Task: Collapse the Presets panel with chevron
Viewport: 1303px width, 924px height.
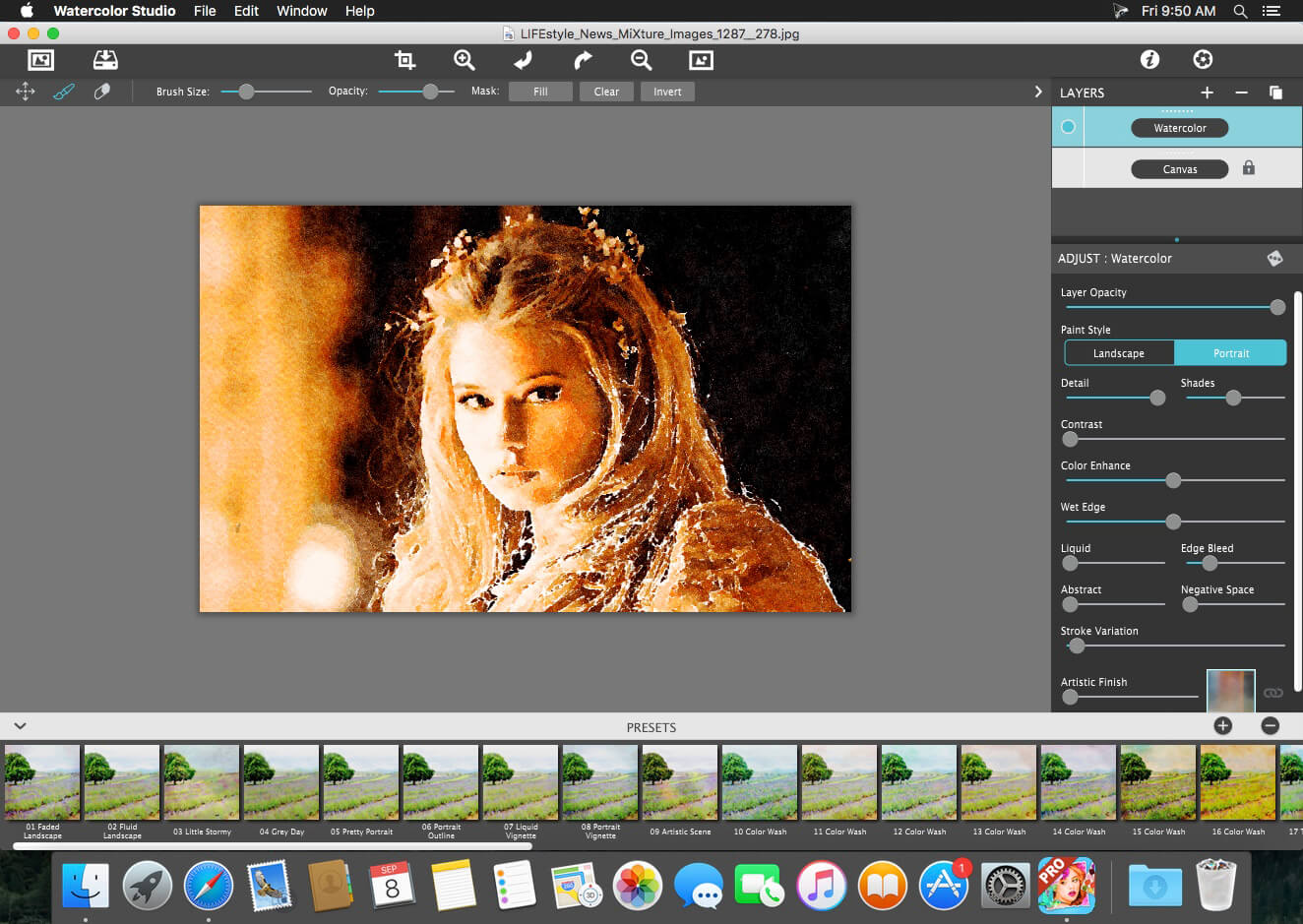Action: 20,726
